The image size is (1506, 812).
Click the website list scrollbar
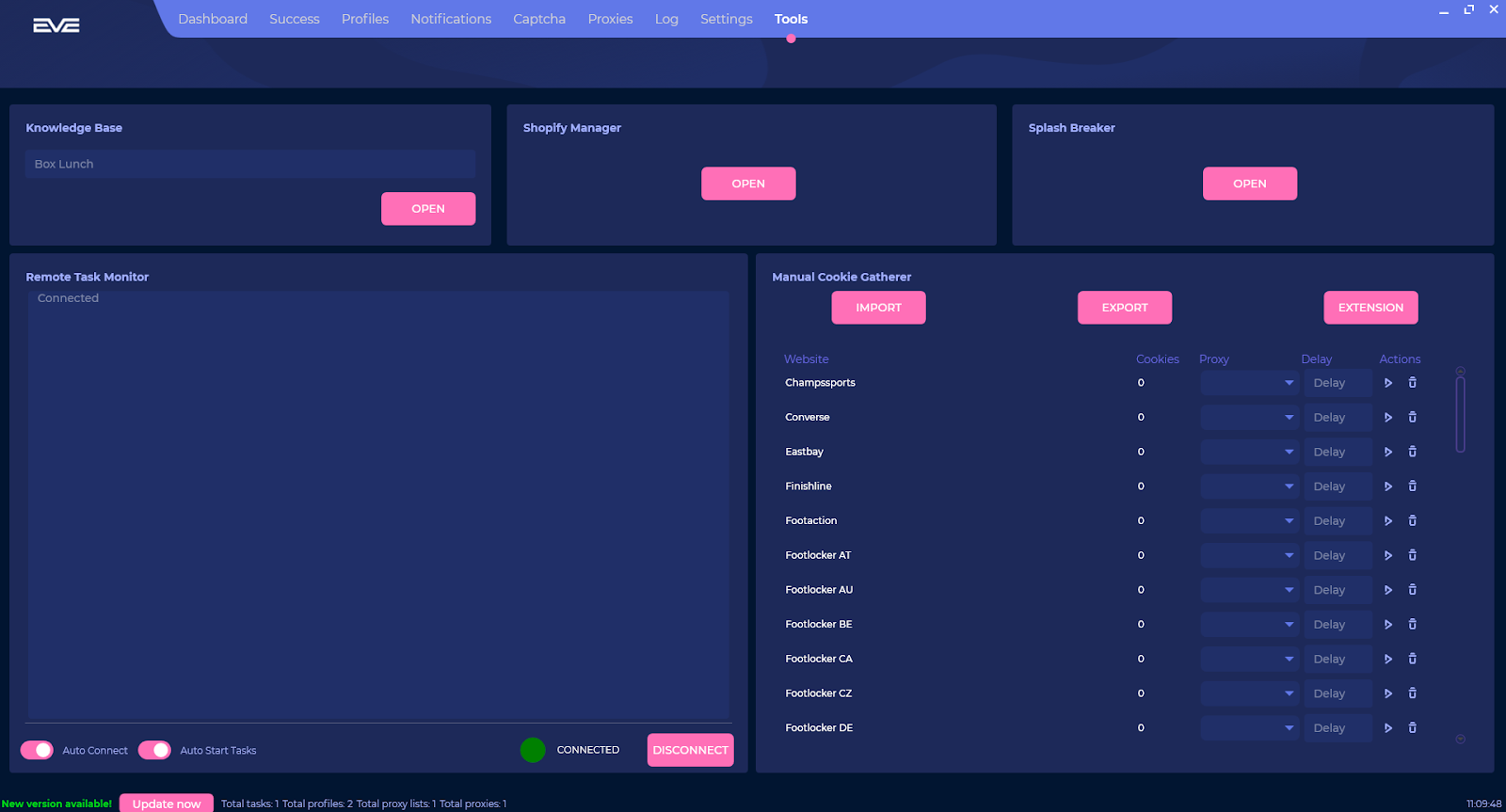click(x=1460, y=414)
